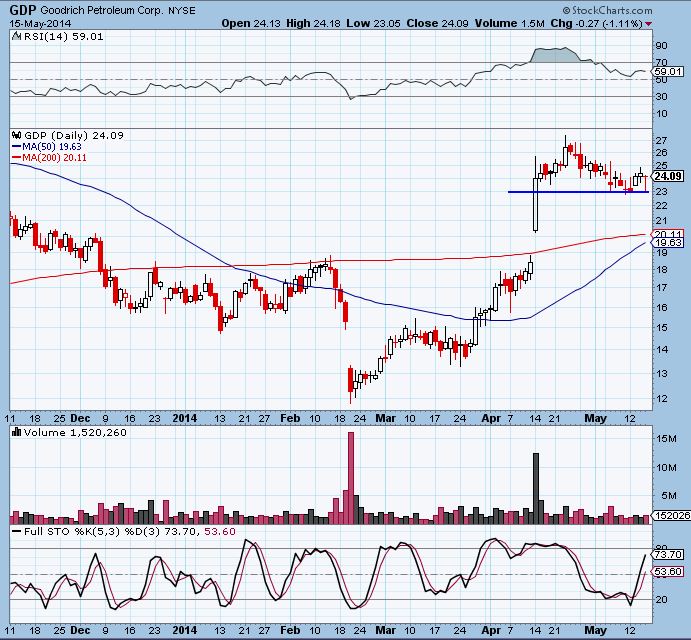Click the 53.60 stochastic %D axis tag
This screenshot has width=691, height=640.
pos(669,572)
